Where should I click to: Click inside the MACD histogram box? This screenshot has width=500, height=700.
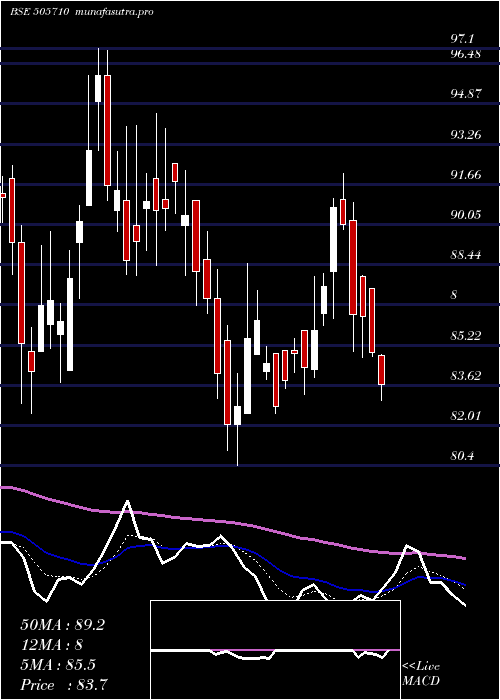pyautogui.click(x=275, y=650)
